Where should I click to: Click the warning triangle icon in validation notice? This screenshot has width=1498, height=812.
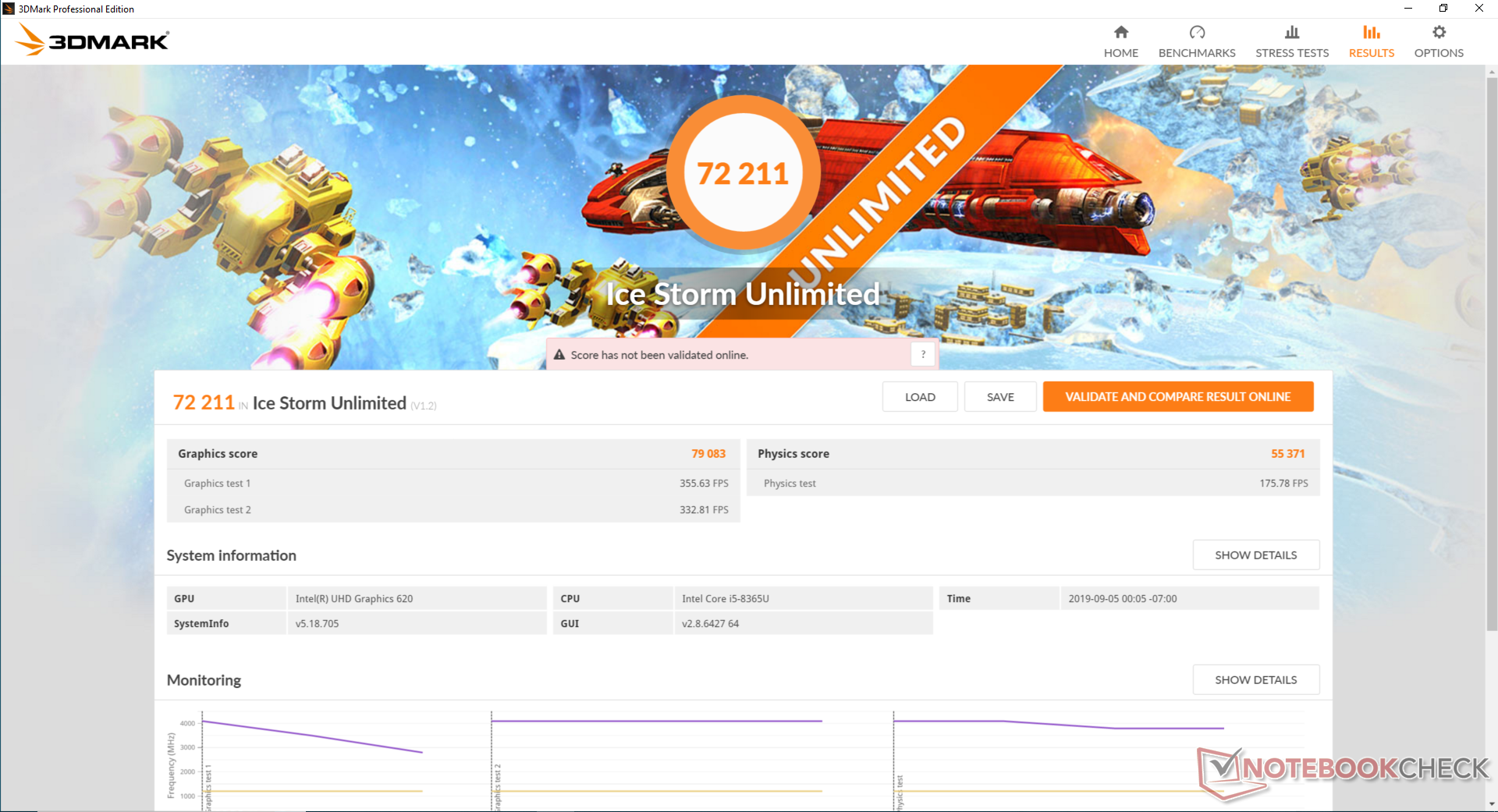pos(559,355)
